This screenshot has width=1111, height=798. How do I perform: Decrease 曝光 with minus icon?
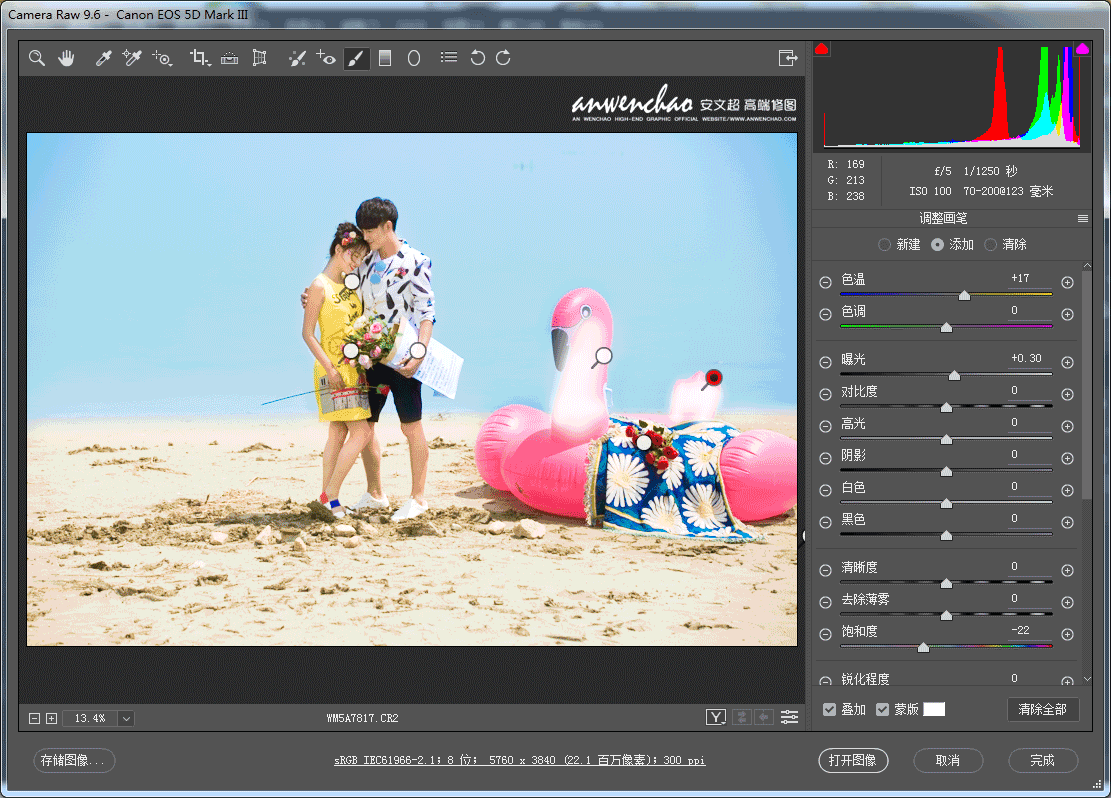[x=825, y=362]
